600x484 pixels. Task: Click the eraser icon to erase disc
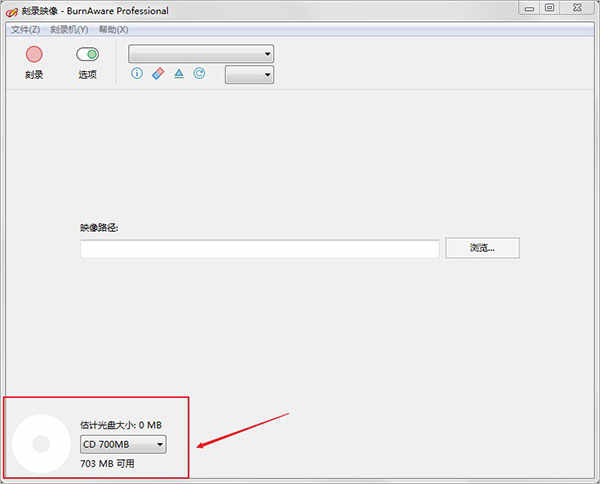pos(158,73)
